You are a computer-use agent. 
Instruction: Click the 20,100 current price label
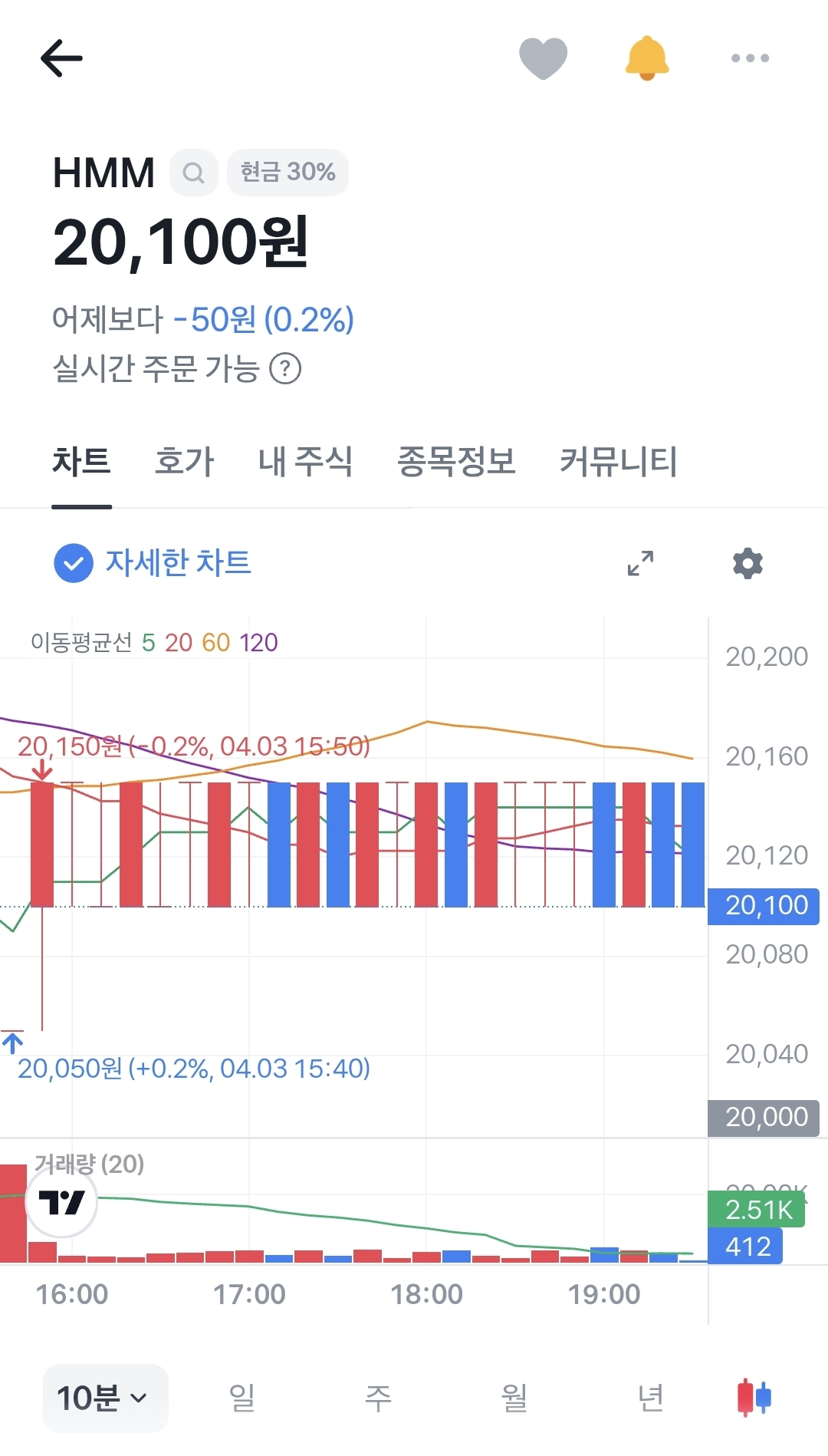pos(764,906)
